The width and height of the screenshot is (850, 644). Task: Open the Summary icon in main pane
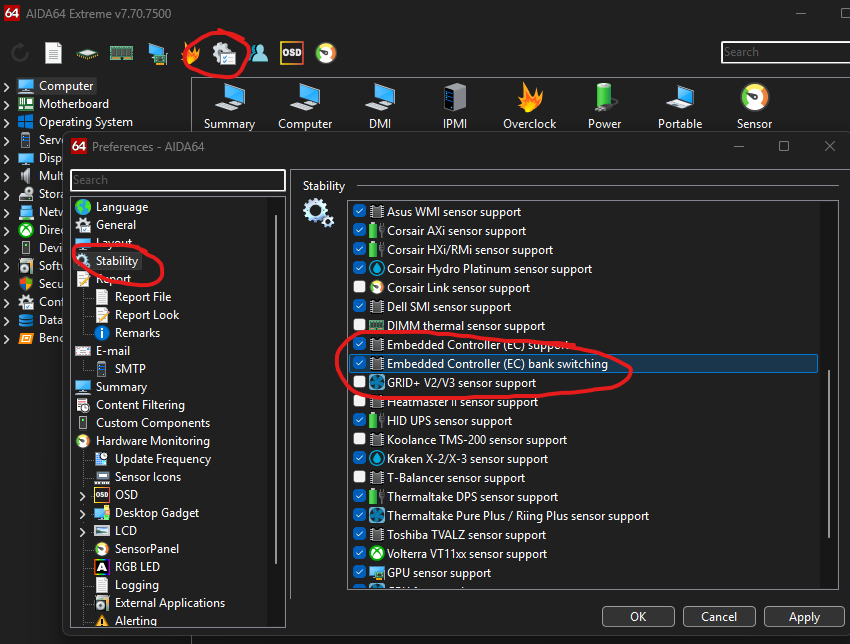pos(229,107)
